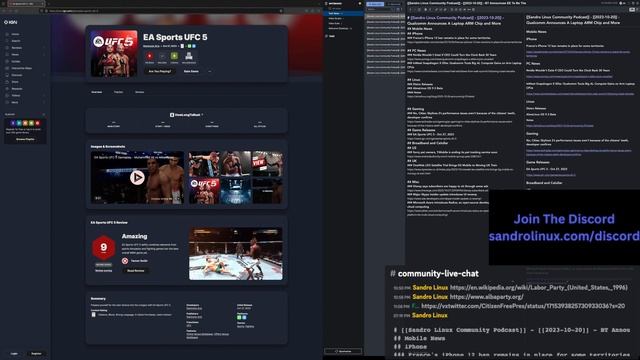Collapse the Playlist panel in the sidebar
The image size is (640, 360).
[44, 114]
